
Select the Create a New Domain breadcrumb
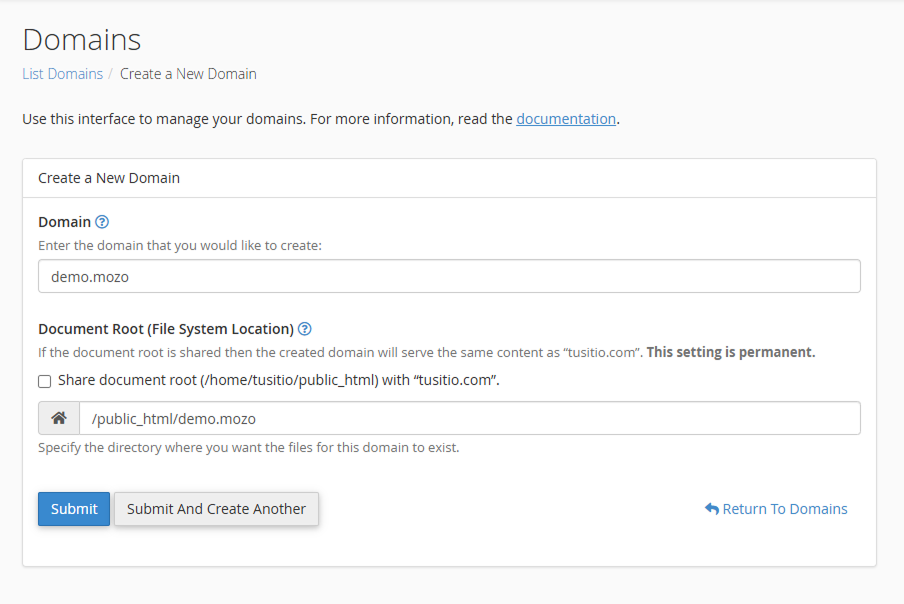click(188, 74)
